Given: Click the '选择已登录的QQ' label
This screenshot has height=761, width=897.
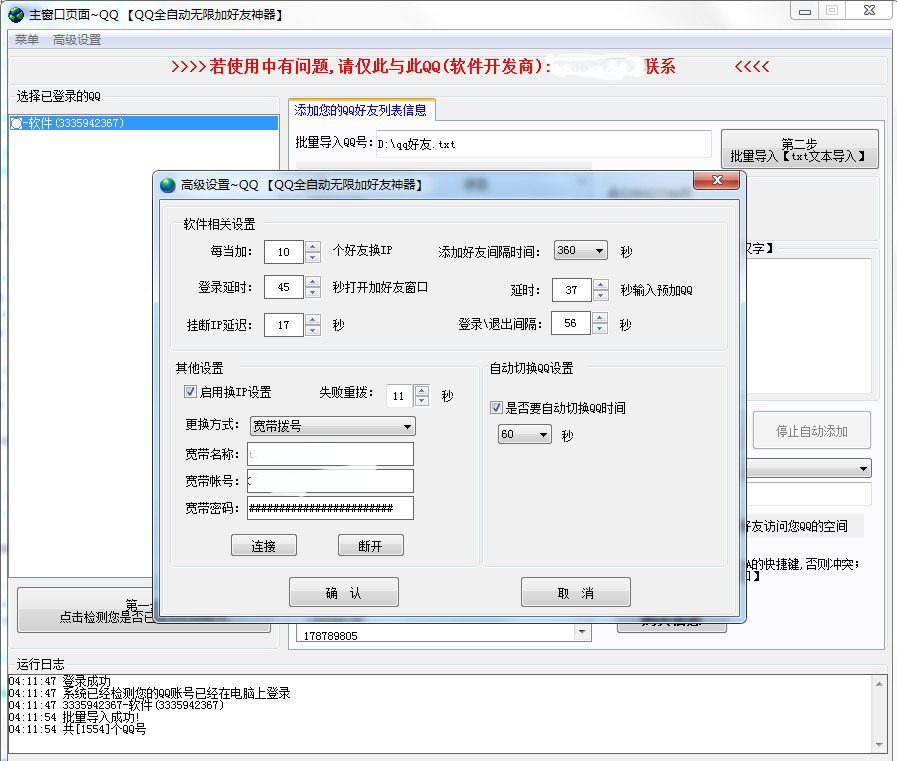Looking at the screenshot, I should point(58,96).
